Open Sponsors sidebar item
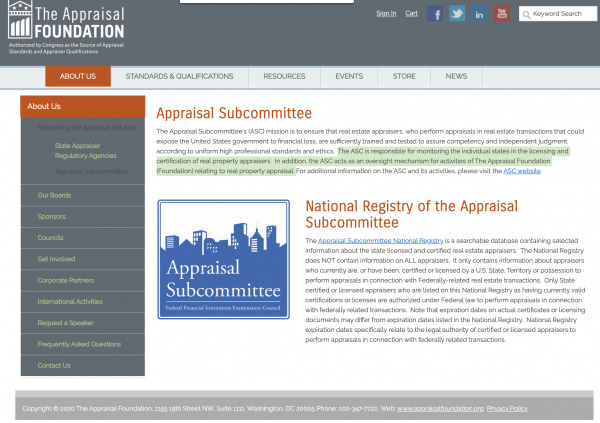600x423 pixels. coord(83,217)
